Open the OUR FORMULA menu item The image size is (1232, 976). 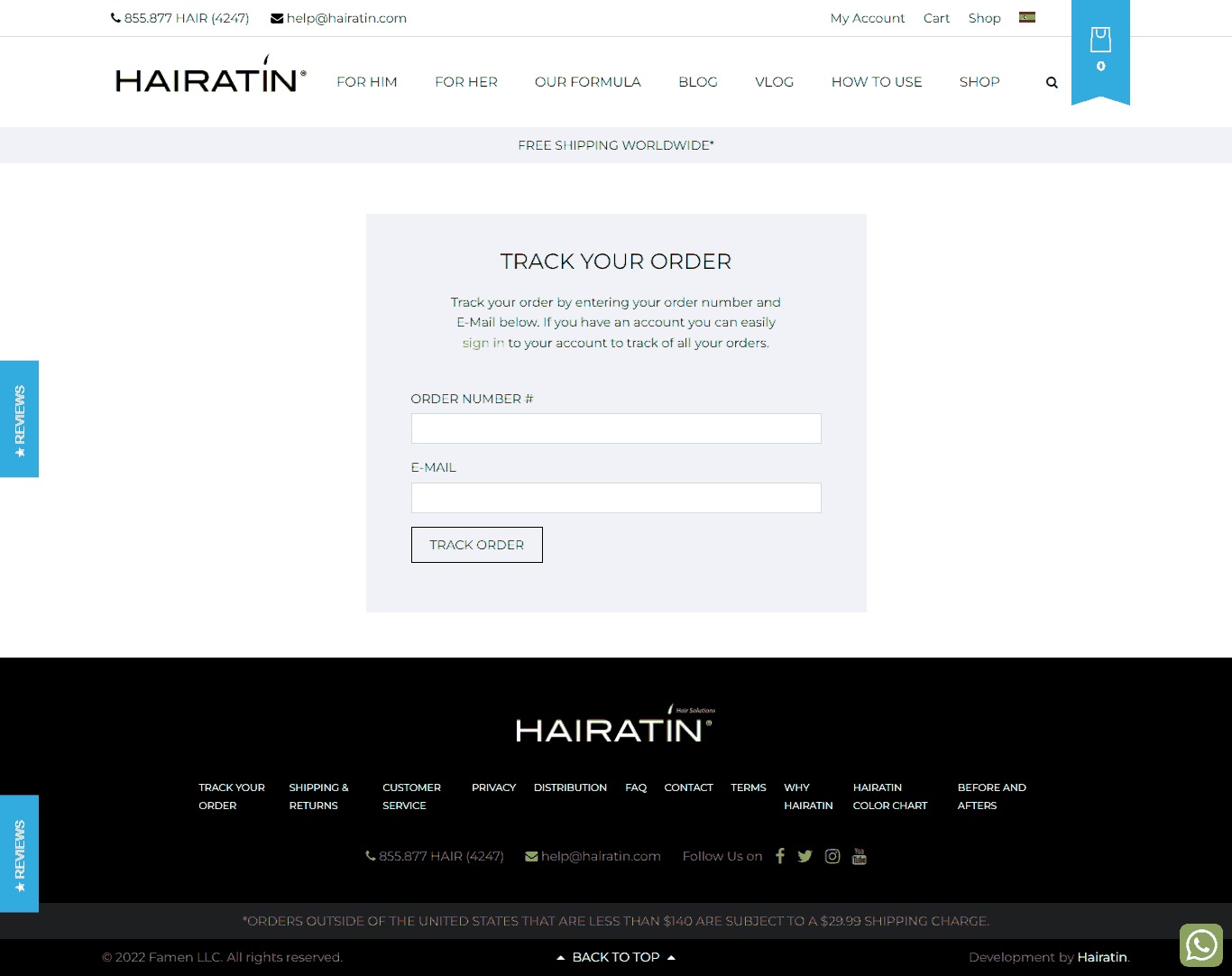(587, 82)
